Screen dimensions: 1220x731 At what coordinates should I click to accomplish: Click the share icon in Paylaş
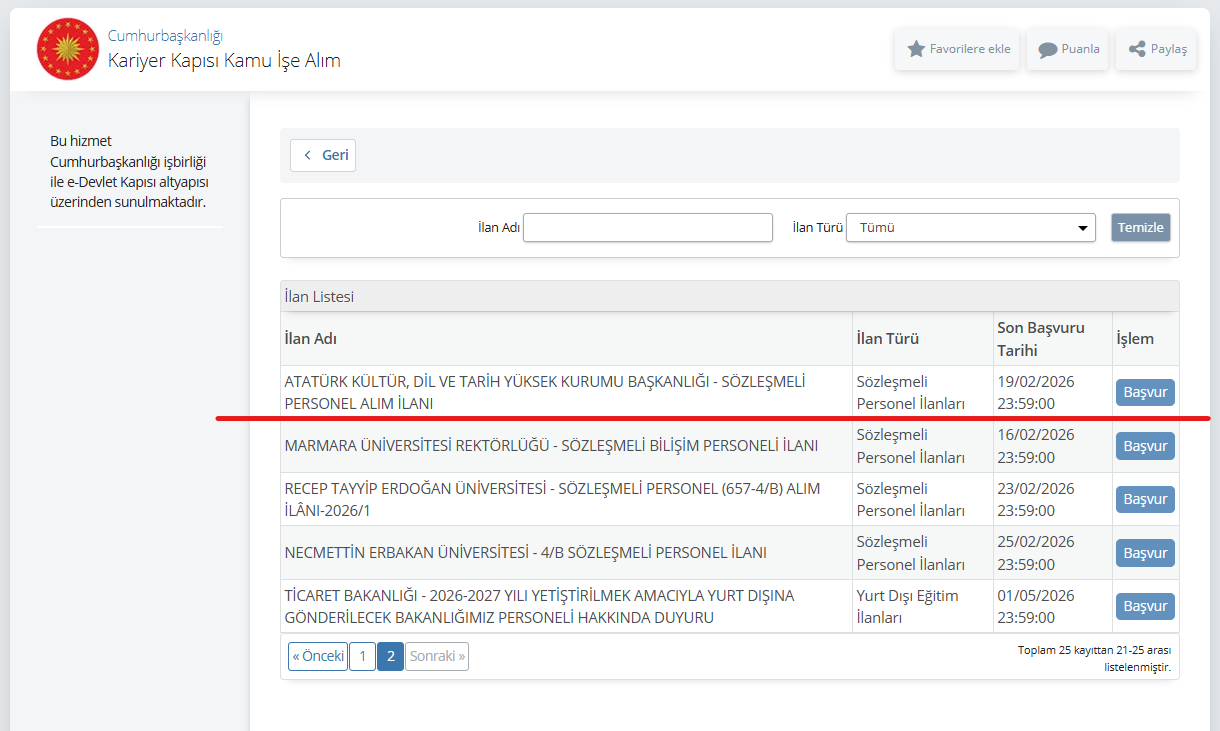pos(1137,49)
